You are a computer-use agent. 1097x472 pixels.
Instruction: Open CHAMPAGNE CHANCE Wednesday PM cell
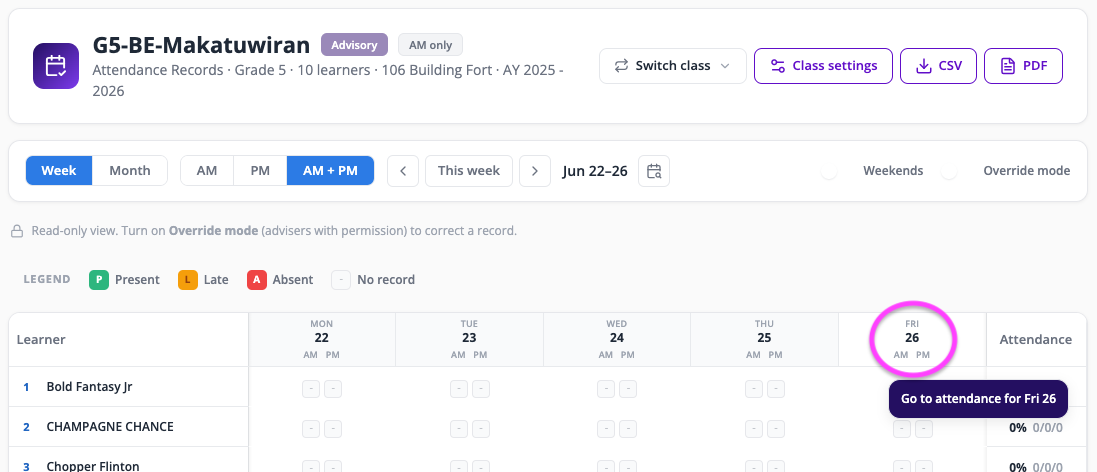(x=628, y=429)
